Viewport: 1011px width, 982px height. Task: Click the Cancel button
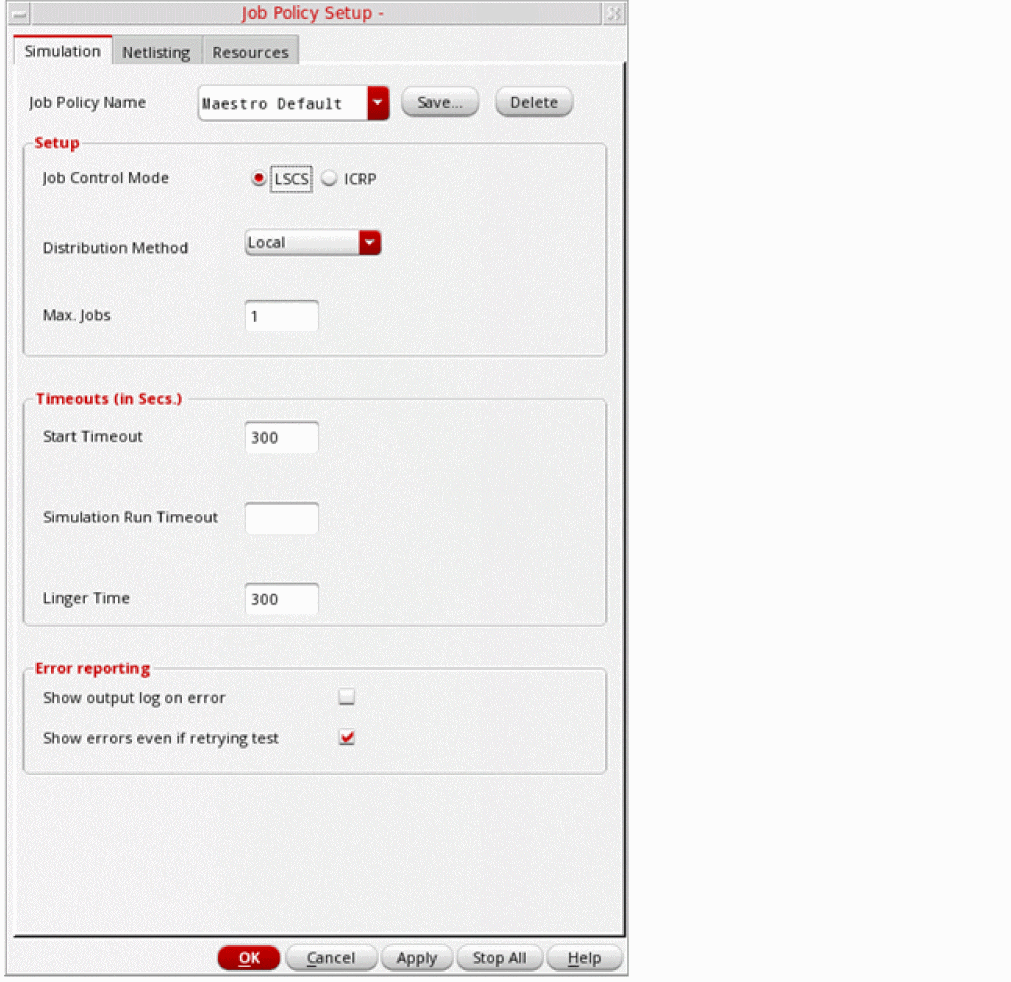[331, 957]
